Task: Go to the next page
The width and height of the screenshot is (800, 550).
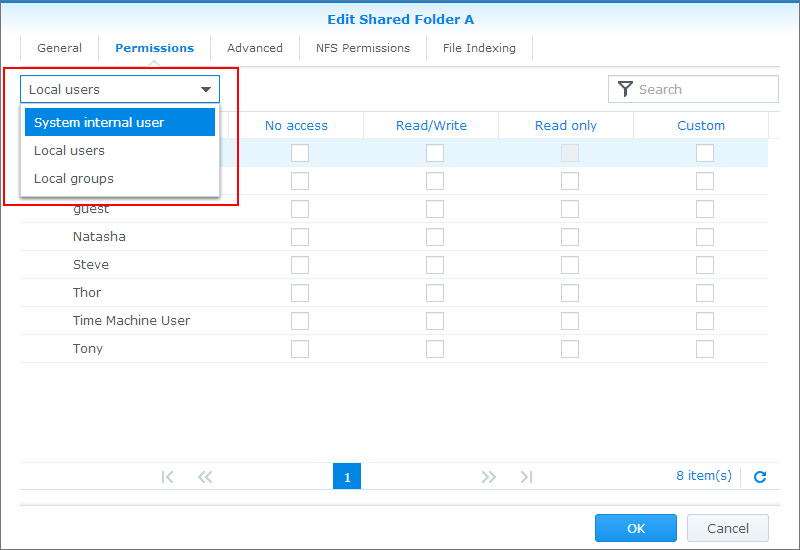Action: tap(488, 477)
